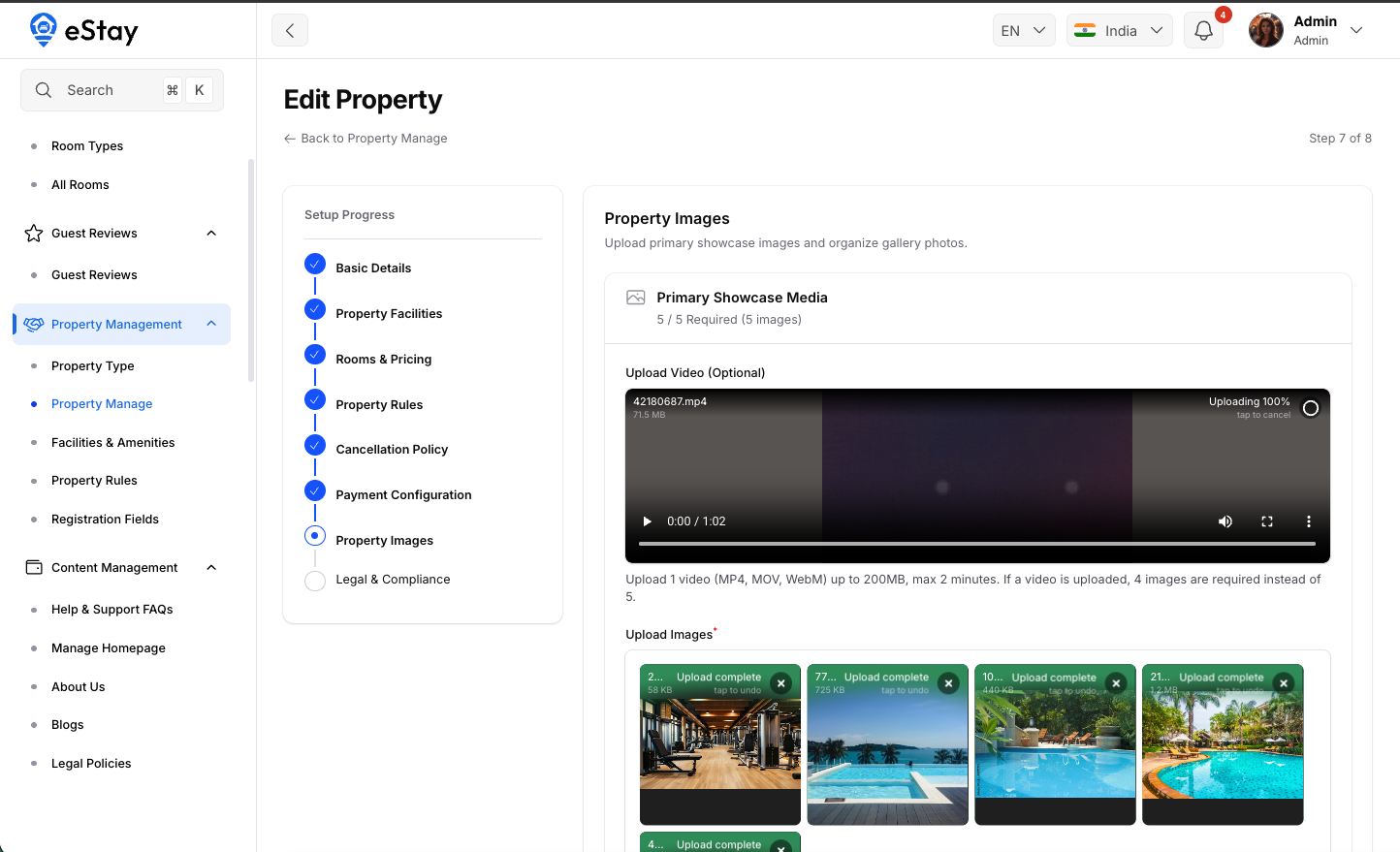Open About Us page

coord(79,687)
